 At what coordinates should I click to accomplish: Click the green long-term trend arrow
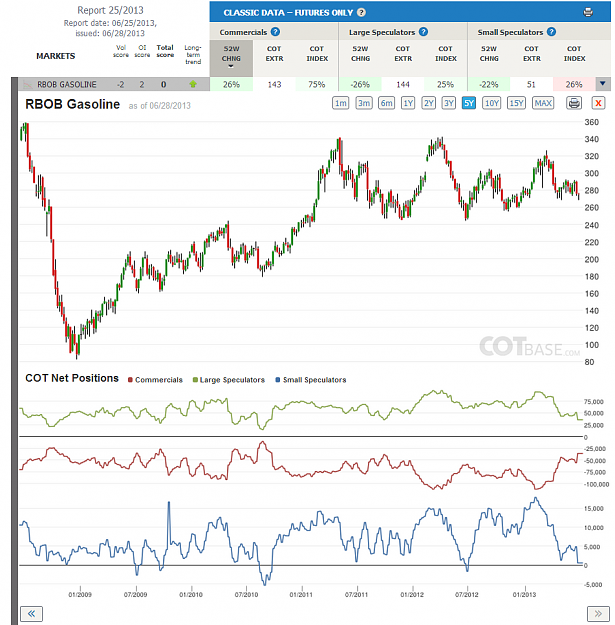coord(193,84)
